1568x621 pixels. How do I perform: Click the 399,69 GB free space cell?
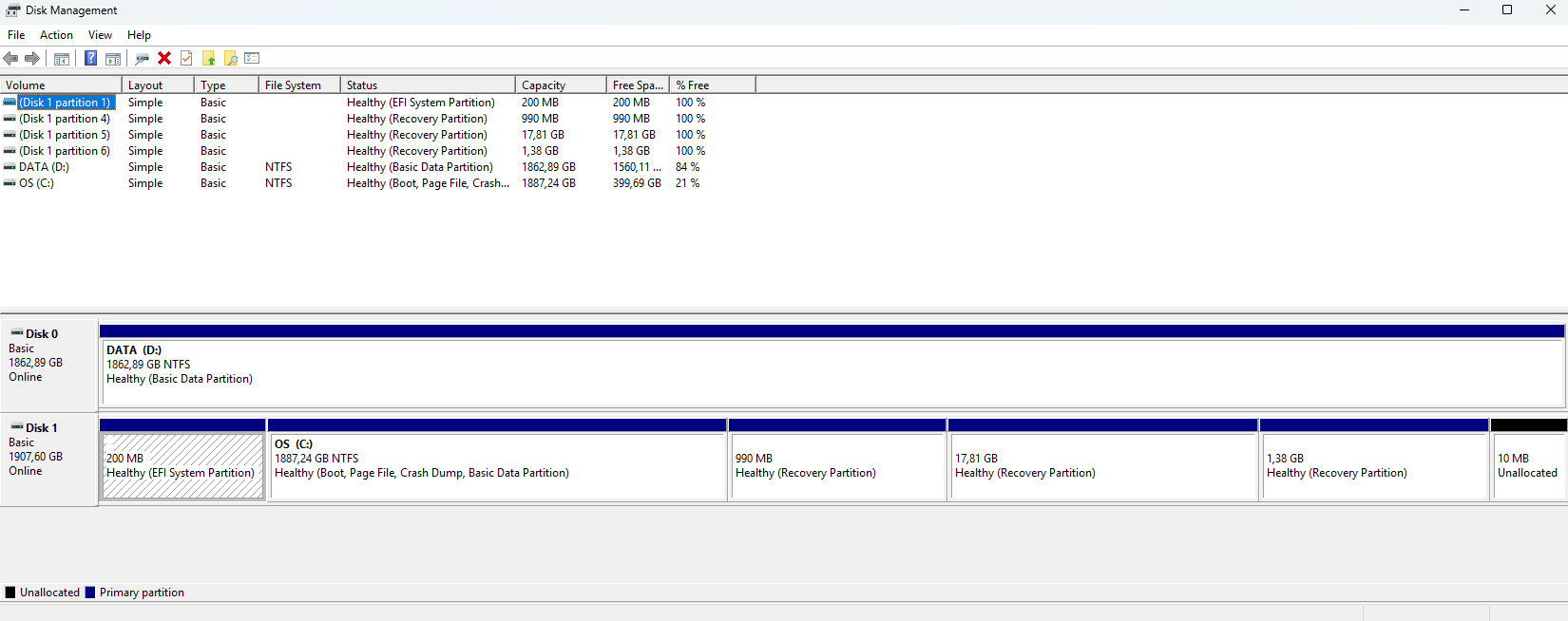pos(637,183)
